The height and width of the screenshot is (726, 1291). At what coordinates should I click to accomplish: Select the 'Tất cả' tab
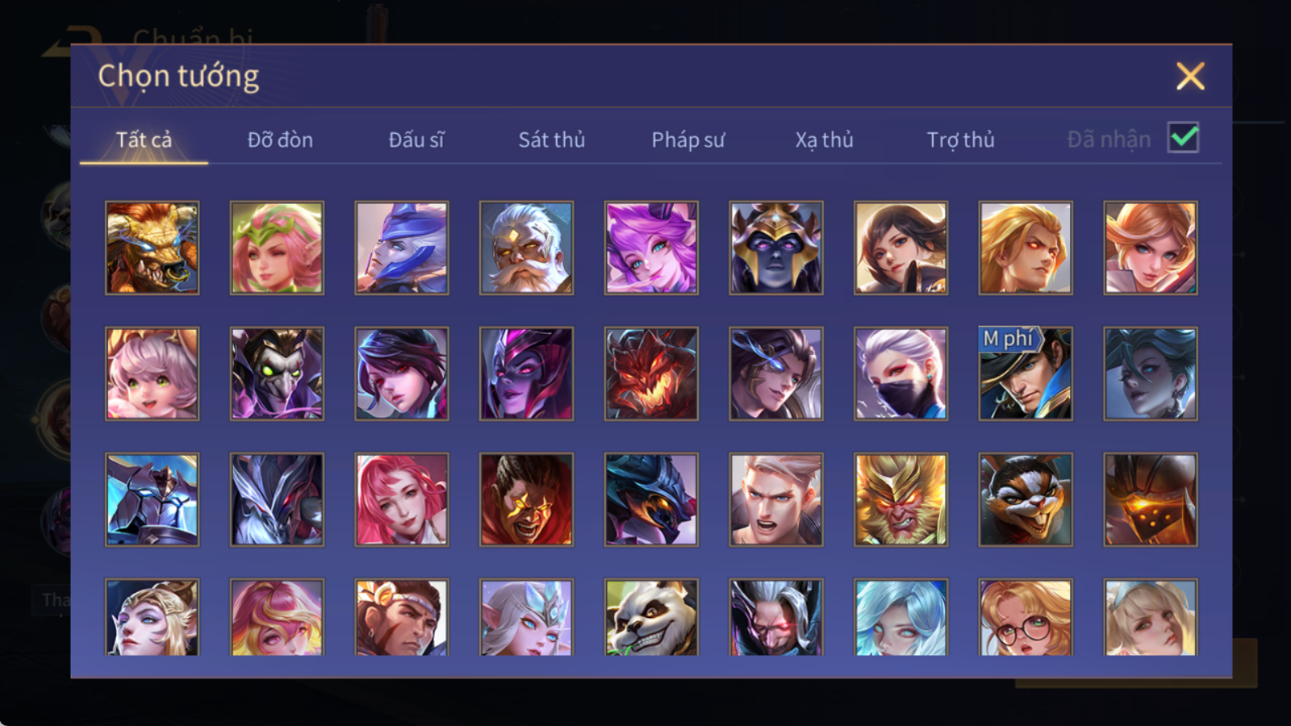coord(144,140)
